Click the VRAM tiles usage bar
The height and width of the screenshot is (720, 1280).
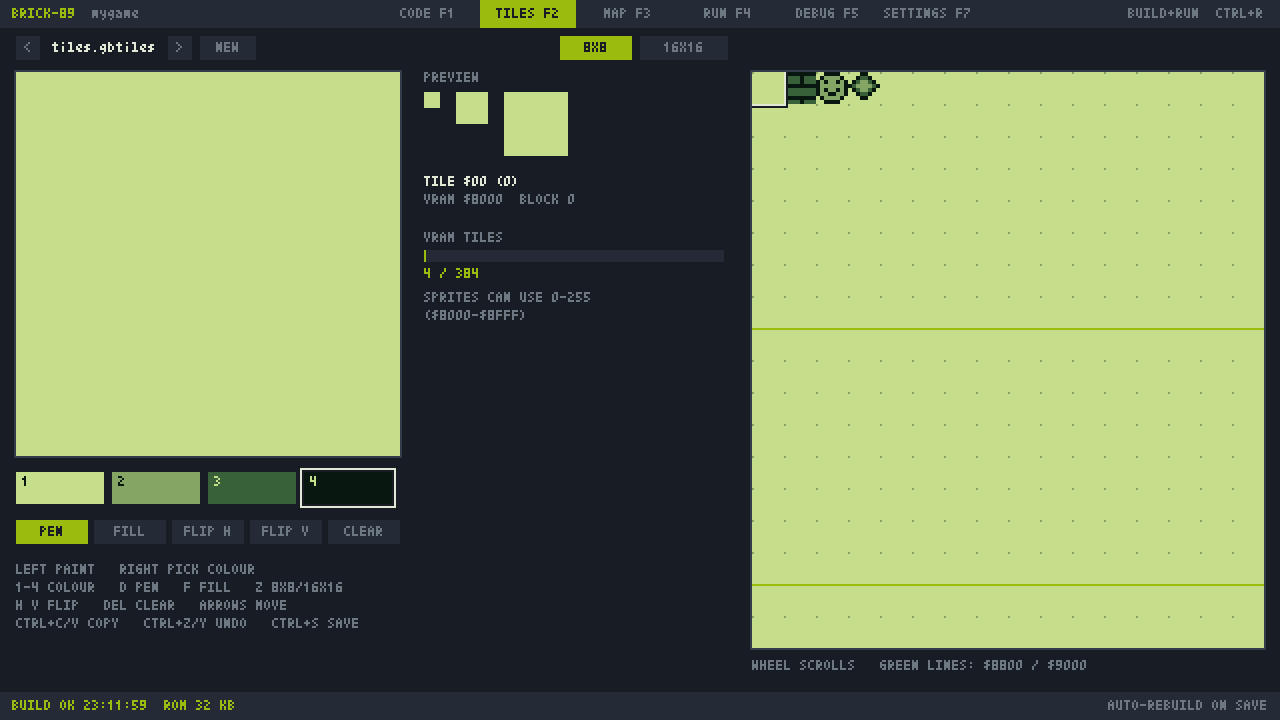(574, 256)
